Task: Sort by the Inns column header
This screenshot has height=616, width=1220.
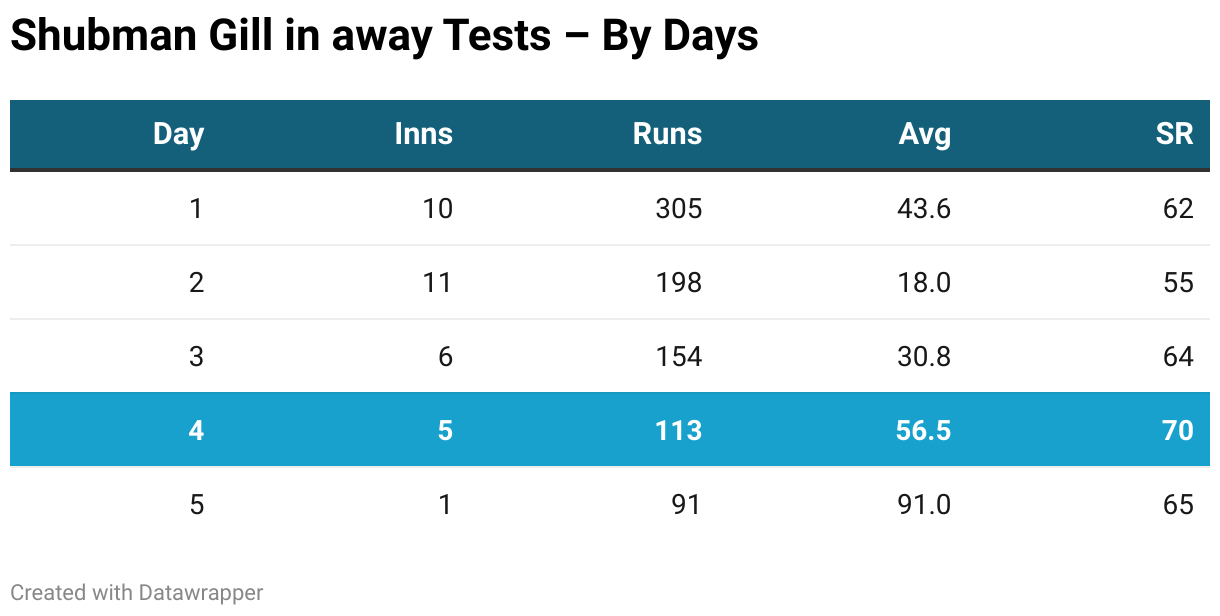Action: click(423, 134)
